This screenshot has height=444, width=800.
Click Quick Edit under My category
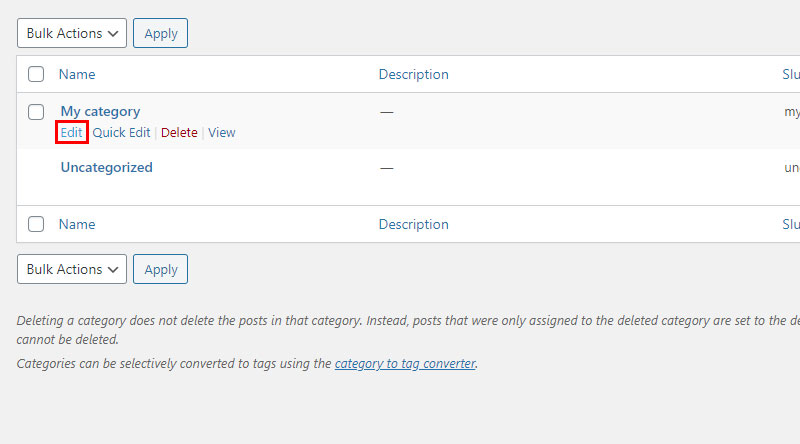coord(121,133)
